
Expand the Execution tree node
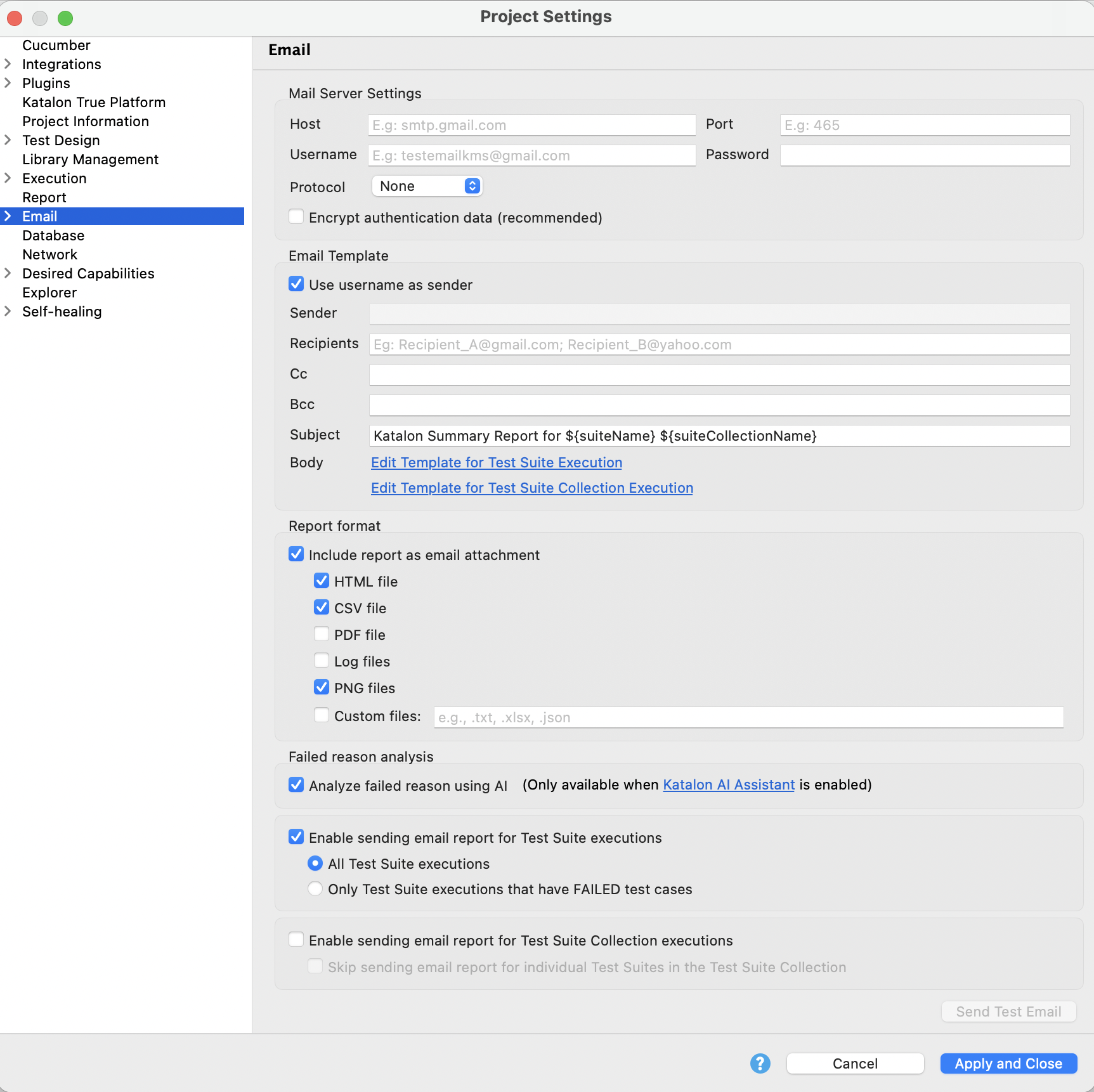coord(8,178)
